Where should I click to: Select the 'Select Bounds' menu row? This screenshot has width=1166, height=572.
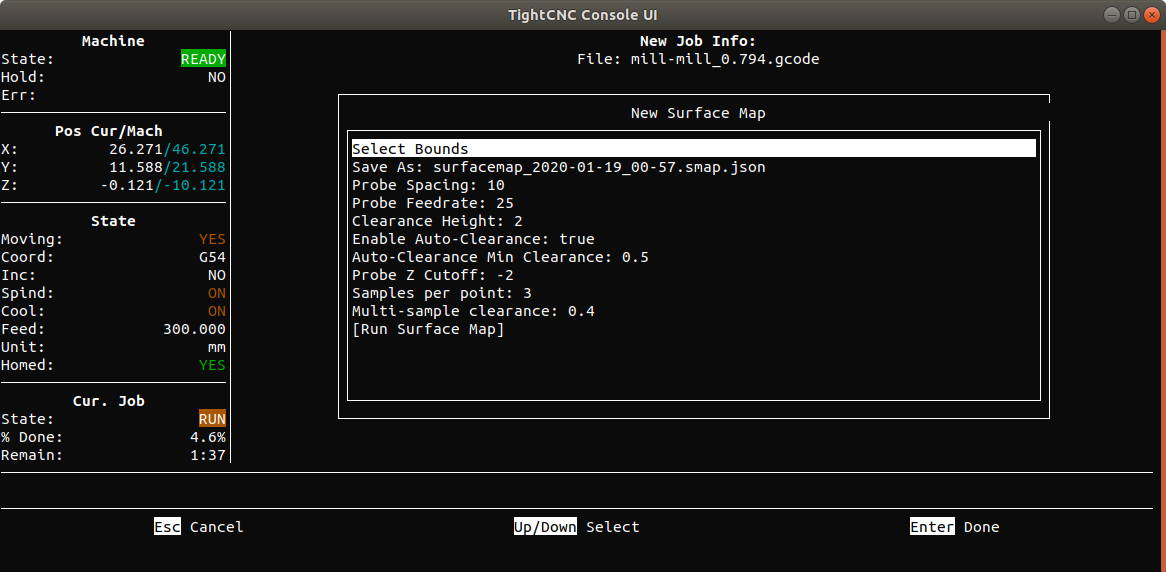[693, 149]
